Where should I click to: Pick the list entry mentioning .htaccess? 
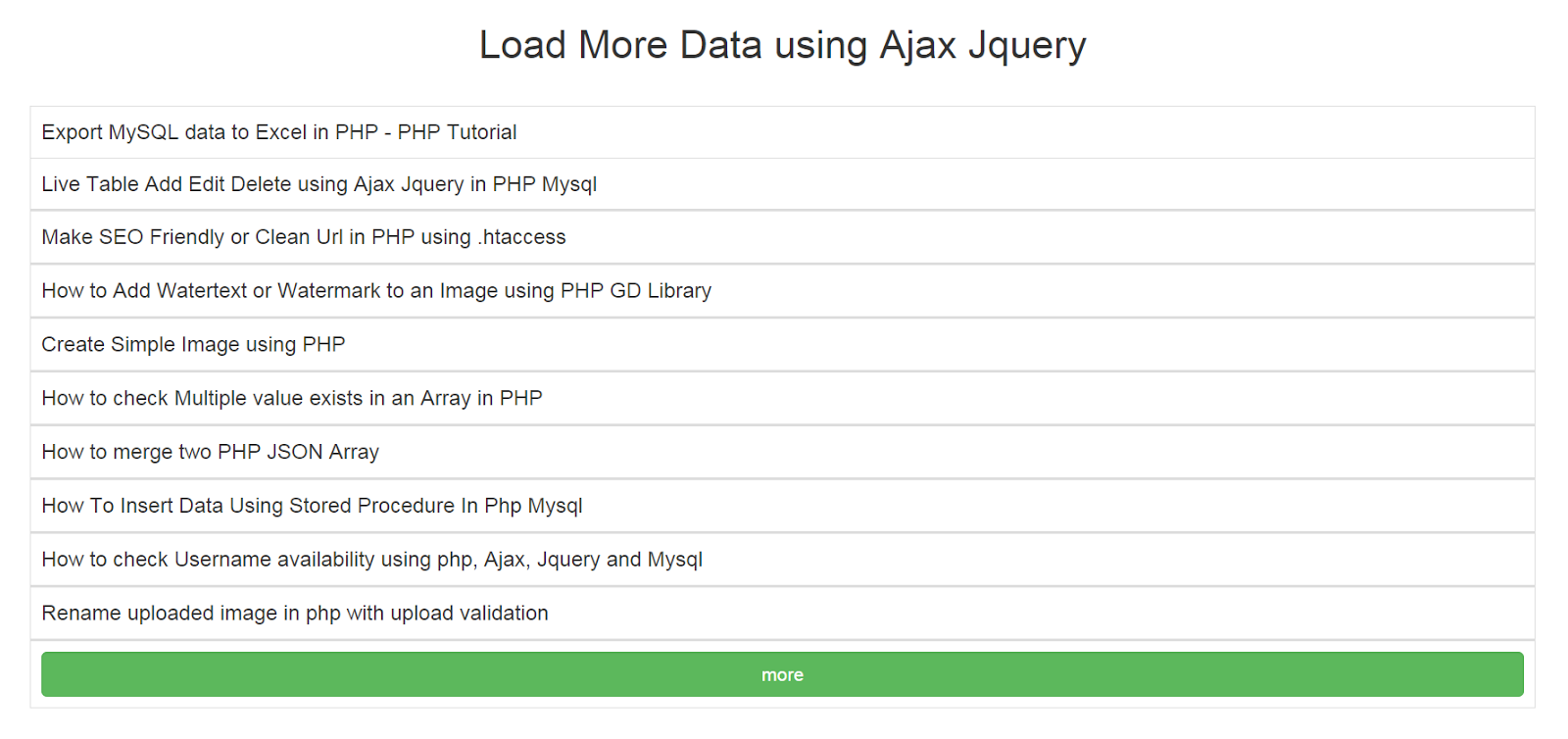point(304,237)
